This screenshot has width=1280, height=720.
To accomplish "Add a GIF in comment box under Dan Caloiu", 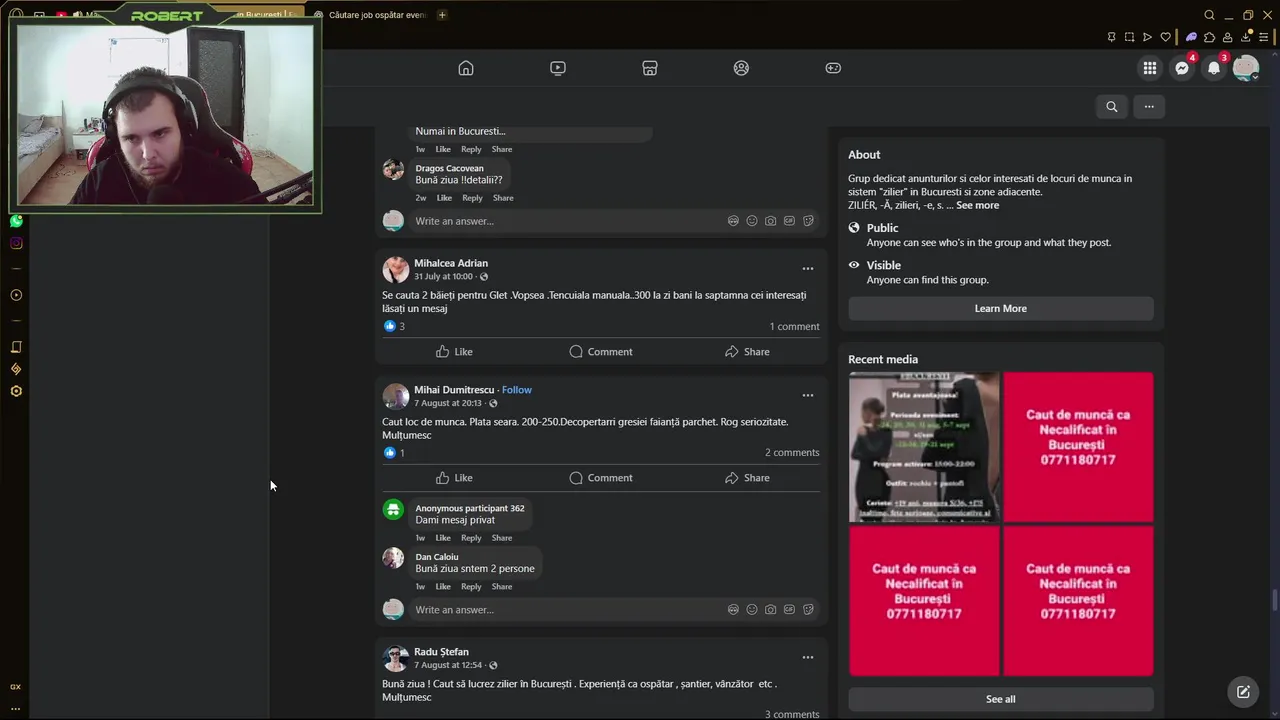I will point(789,610).
